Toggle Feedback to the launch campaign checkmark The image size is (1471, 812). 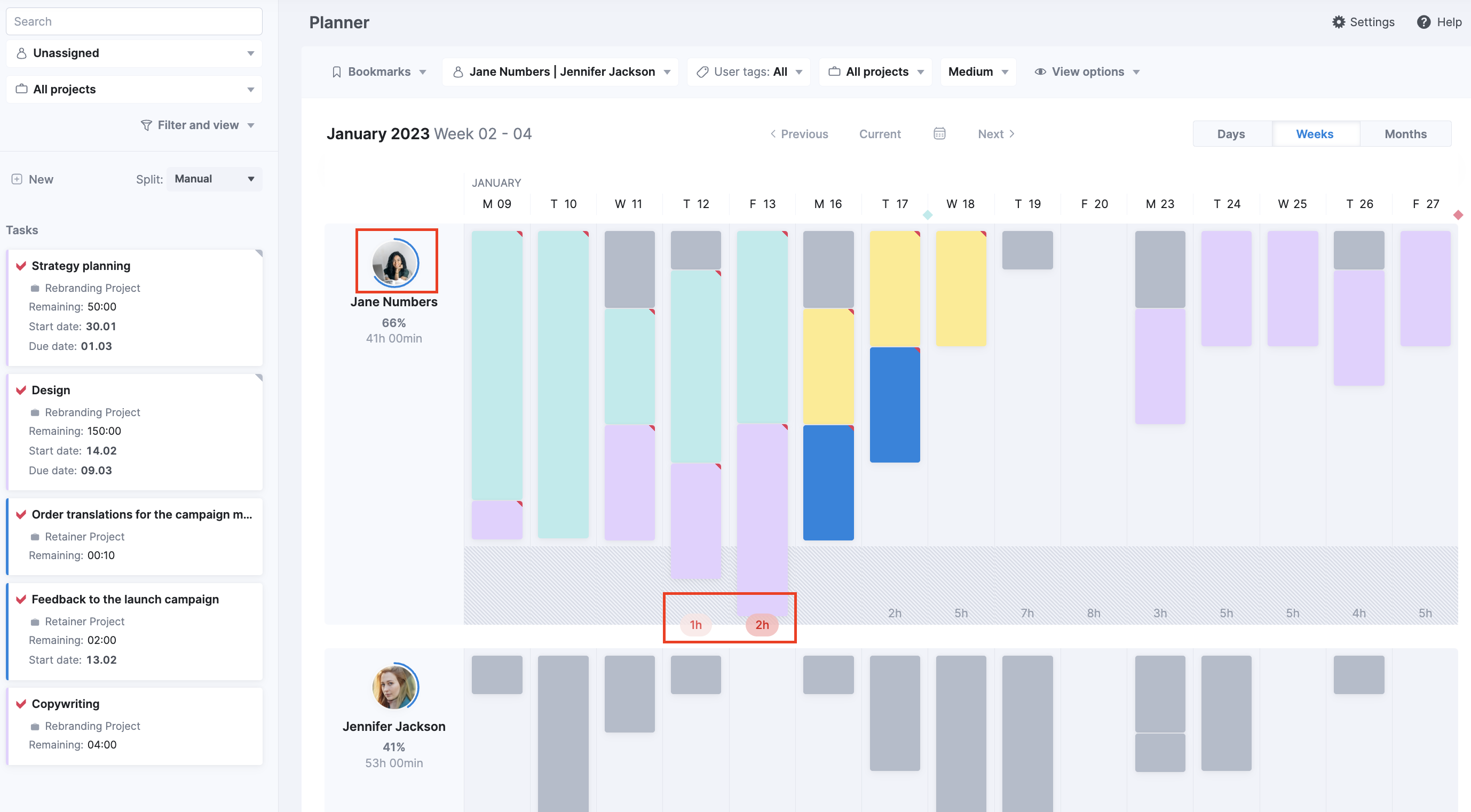click(x=21, y=599)
